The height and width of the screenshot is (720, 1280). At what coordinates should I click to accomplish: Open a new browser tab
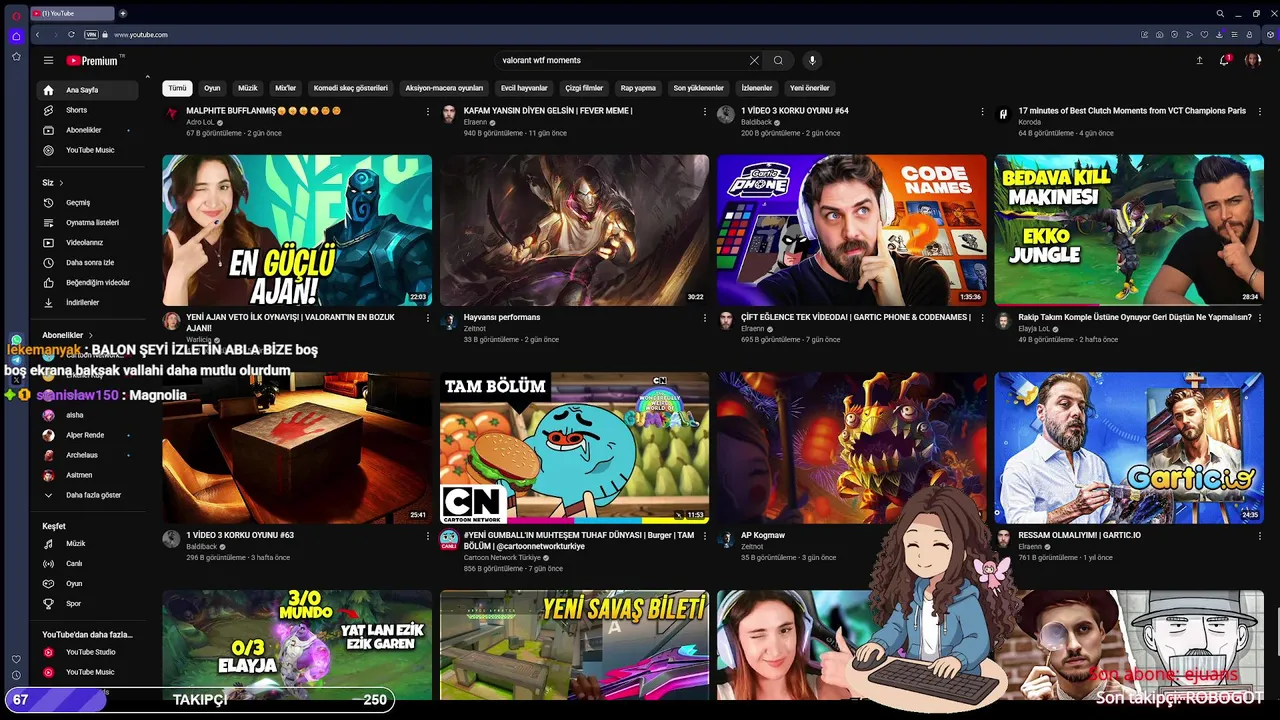coord(123,13)
